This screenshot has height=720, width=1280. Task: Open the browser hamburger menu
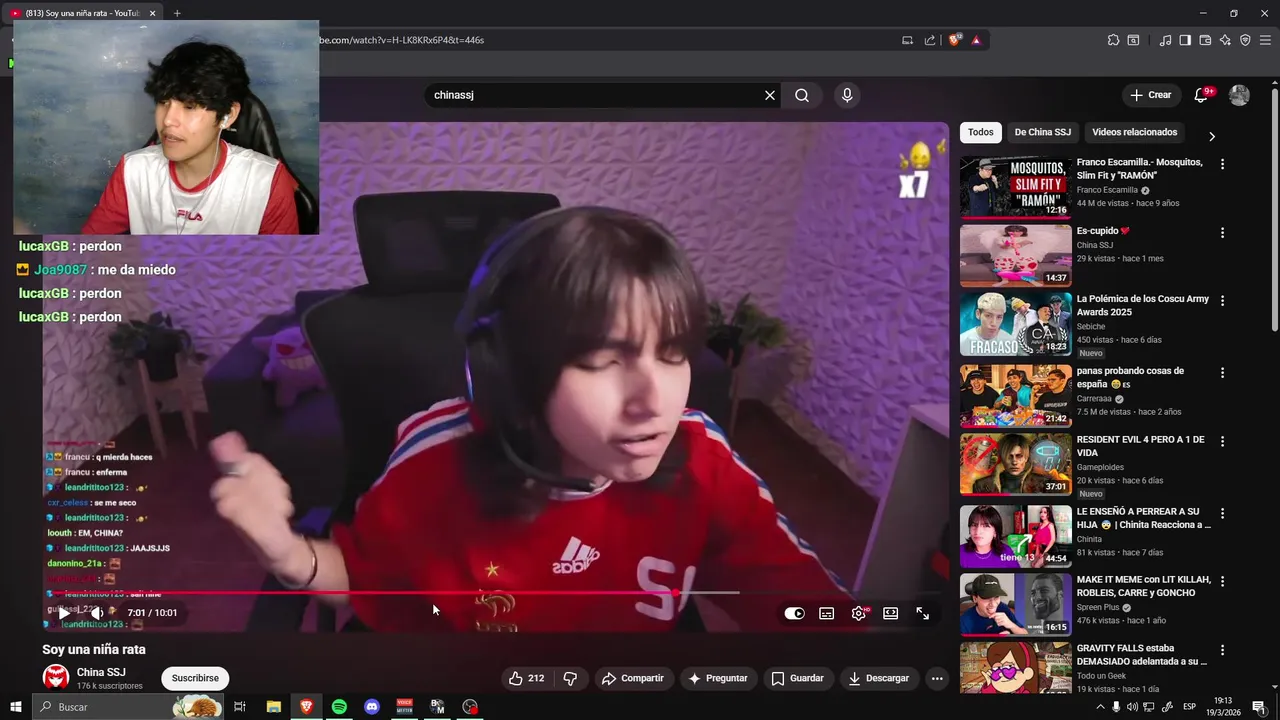1265,40
